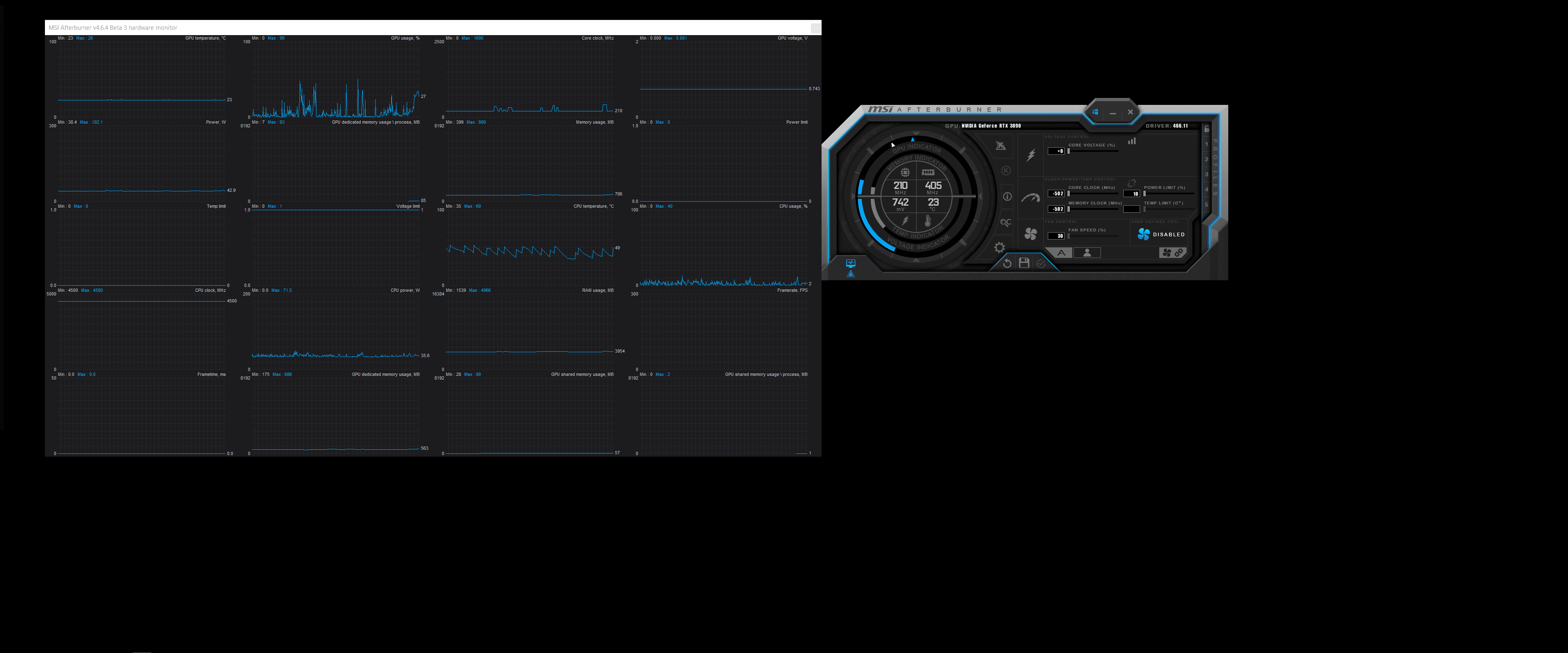Click the CPU temperature graph in monitor
Screen dimensions: 1568x653
coord(530,247)
